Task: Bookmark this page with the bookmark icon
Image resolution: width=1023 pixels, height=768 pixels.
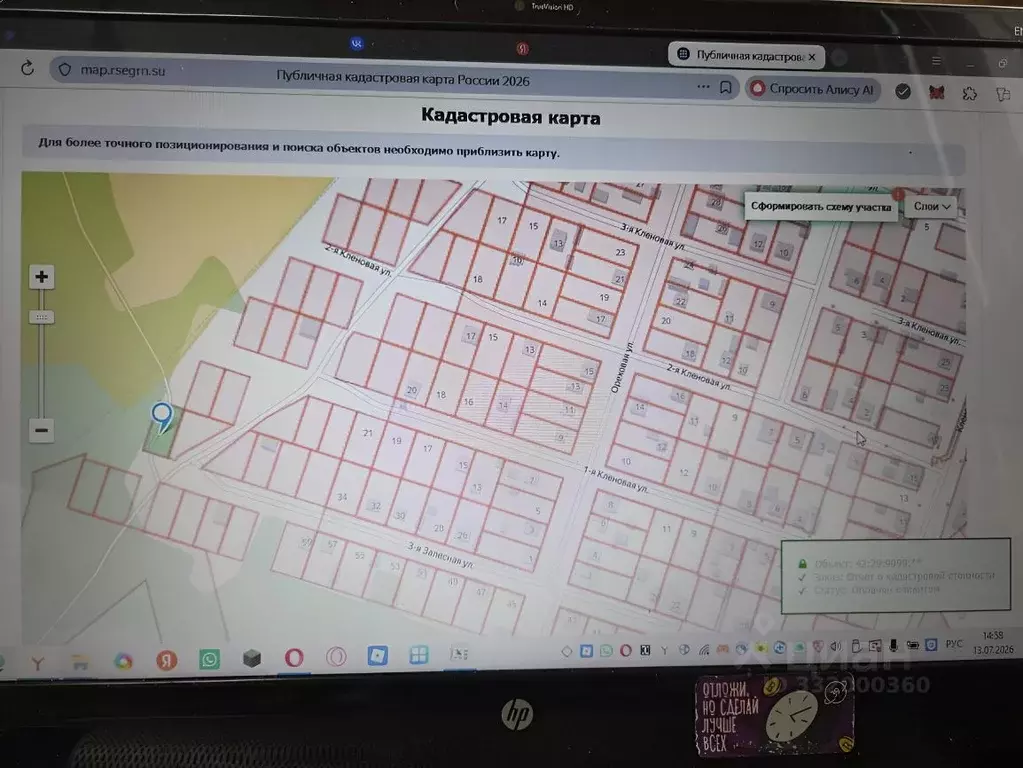Action: pos(725,87)
